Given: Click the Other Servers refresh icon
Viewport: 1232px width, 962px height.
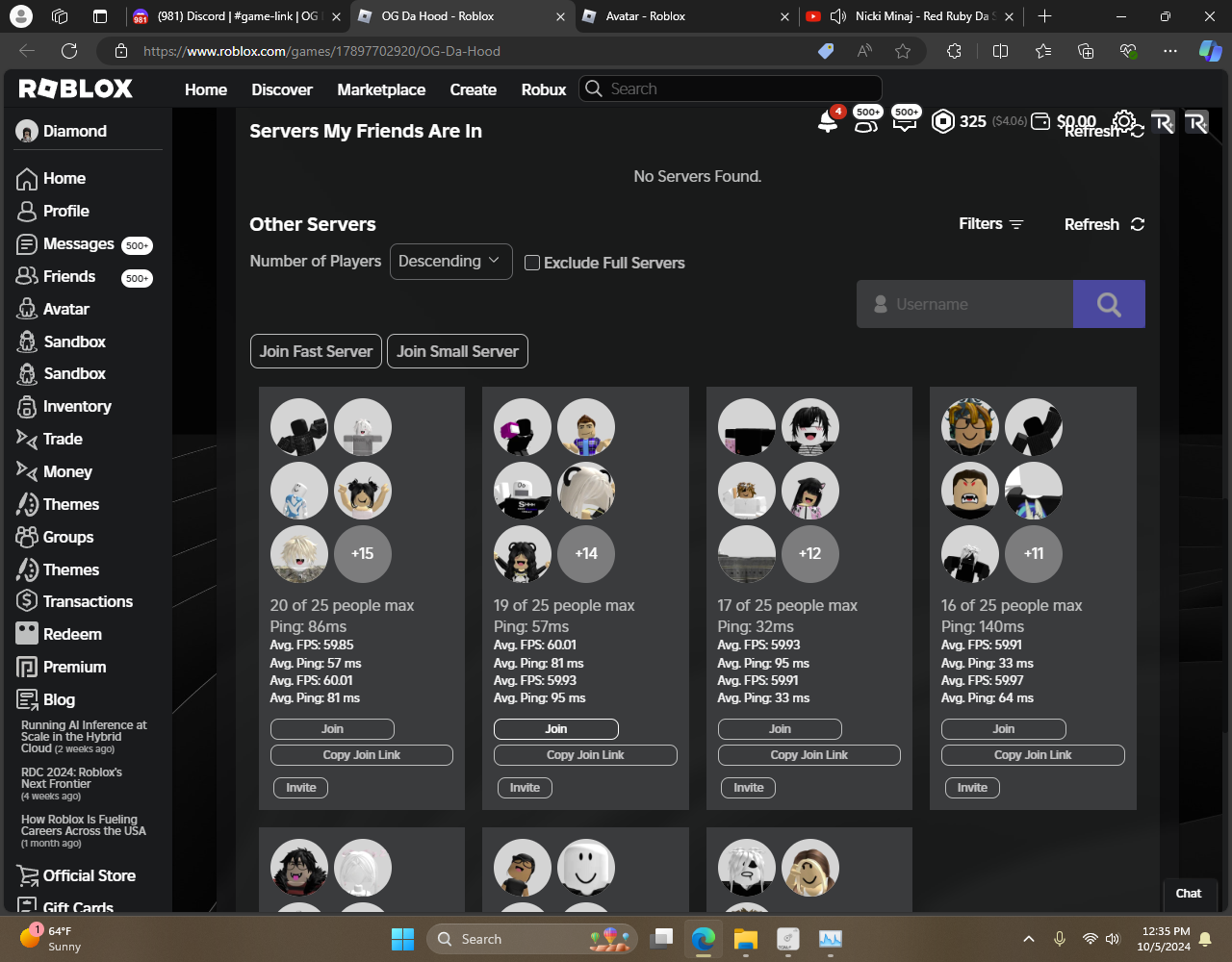Looking at the screenshot, I should tap(1138, 224).
